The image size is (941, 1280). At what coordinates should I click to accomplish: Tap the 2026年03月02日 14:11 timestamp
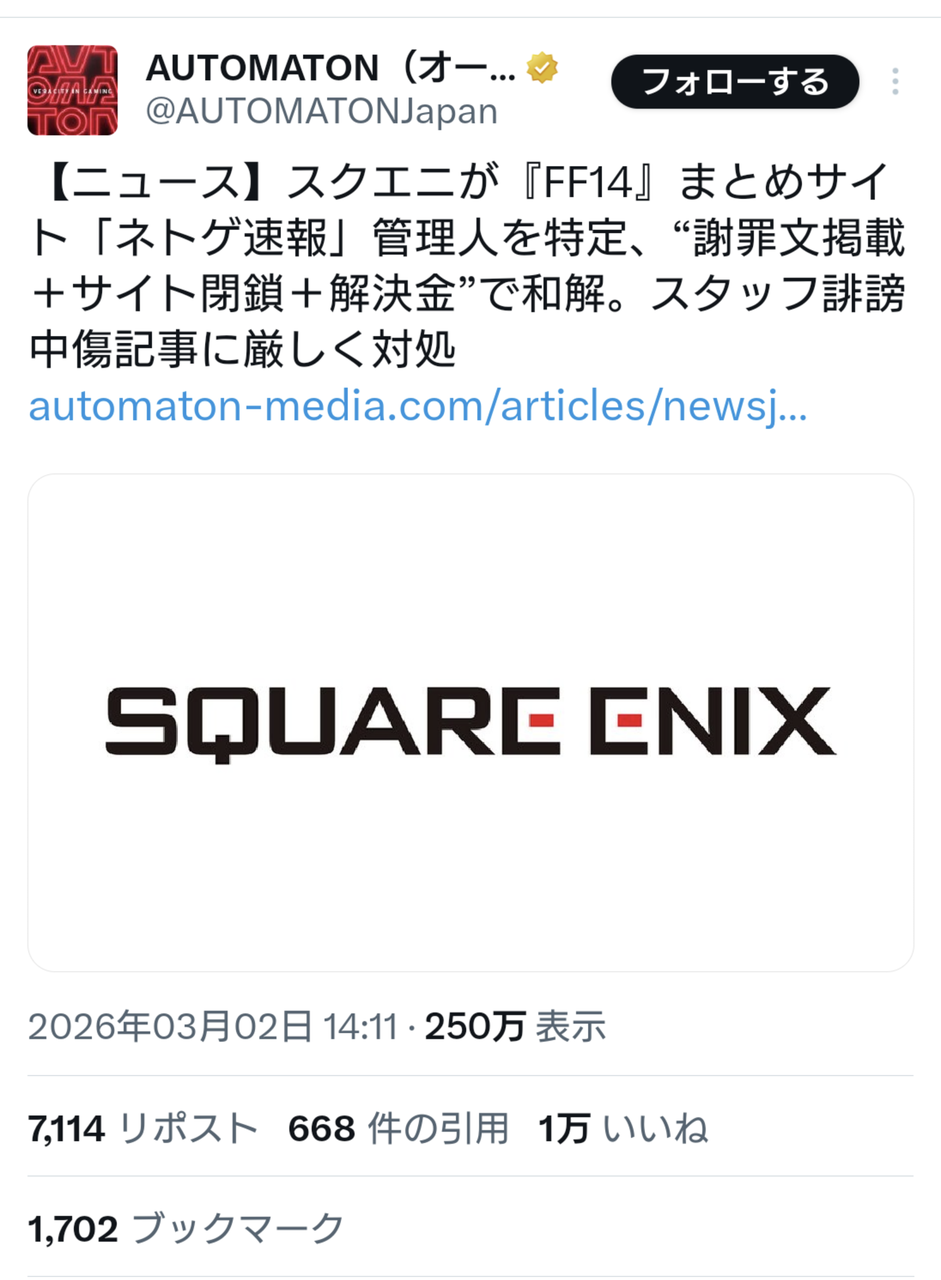coord(213,1026)
